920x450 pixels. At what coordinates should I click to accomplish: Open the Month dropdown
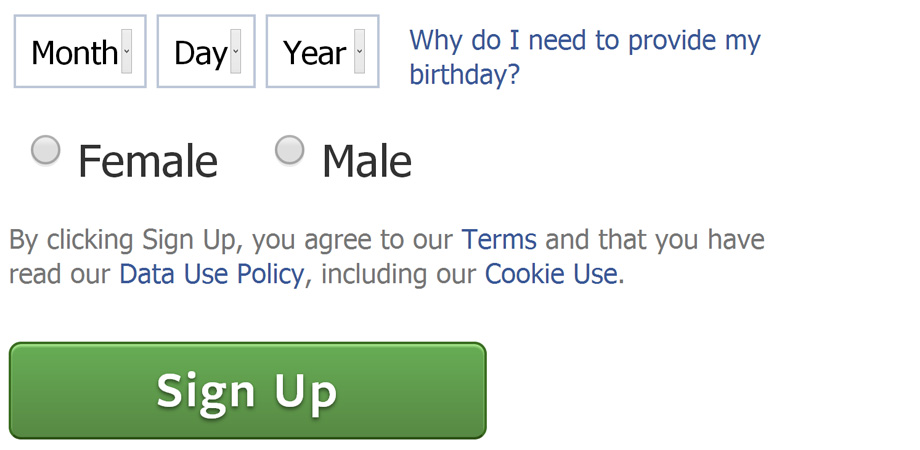point(80,52)
